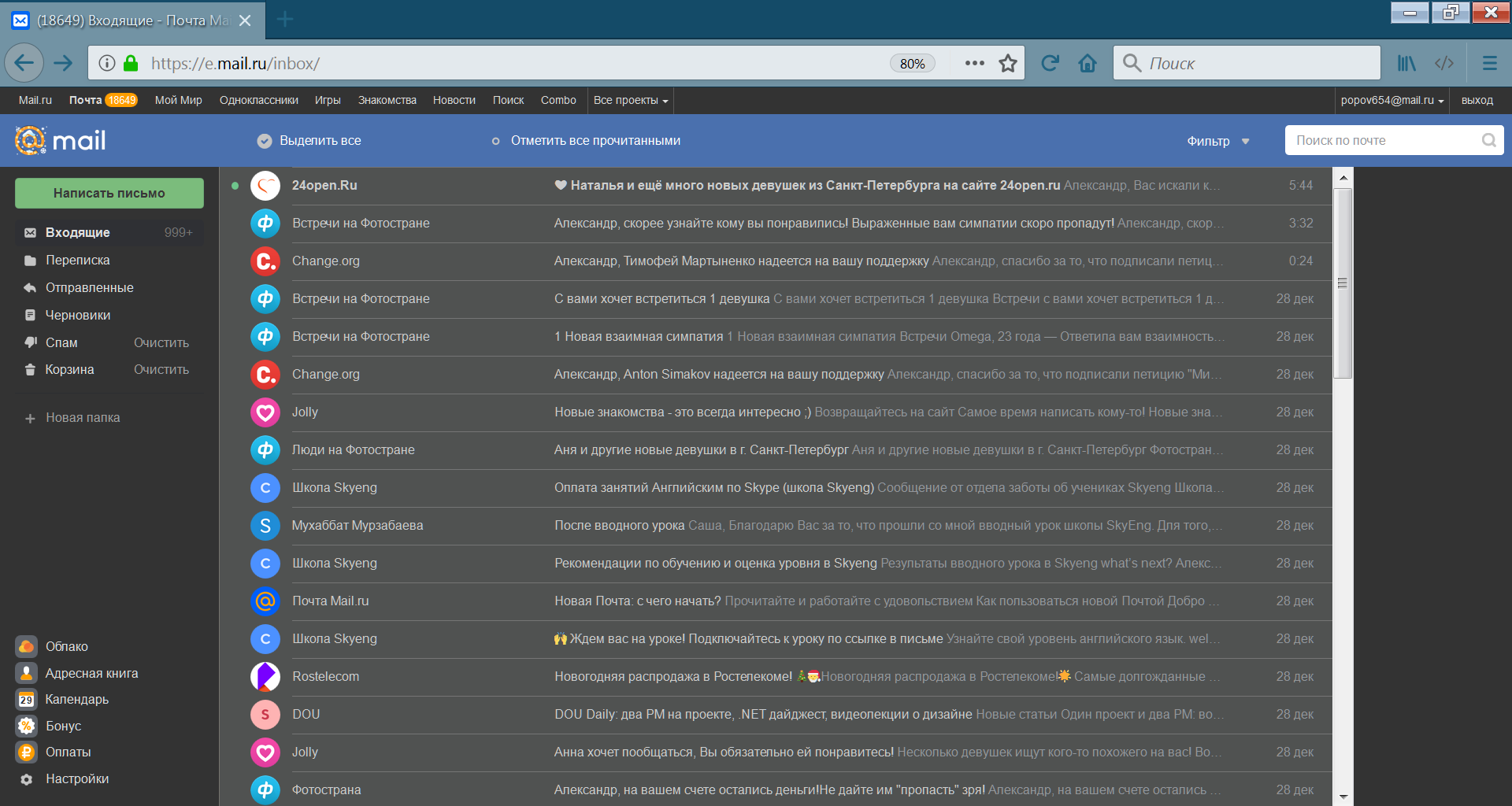Click the Rostelecom sender avatar
1512x806 pixels.
pyautogui.click(x=265, y=677)
